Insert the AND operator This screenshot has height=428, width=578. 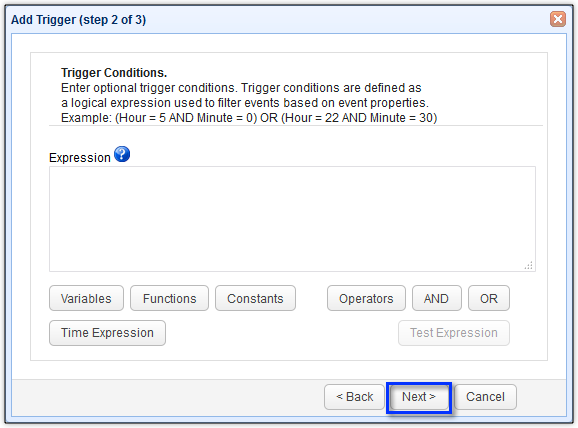click(x=436, y=298)
